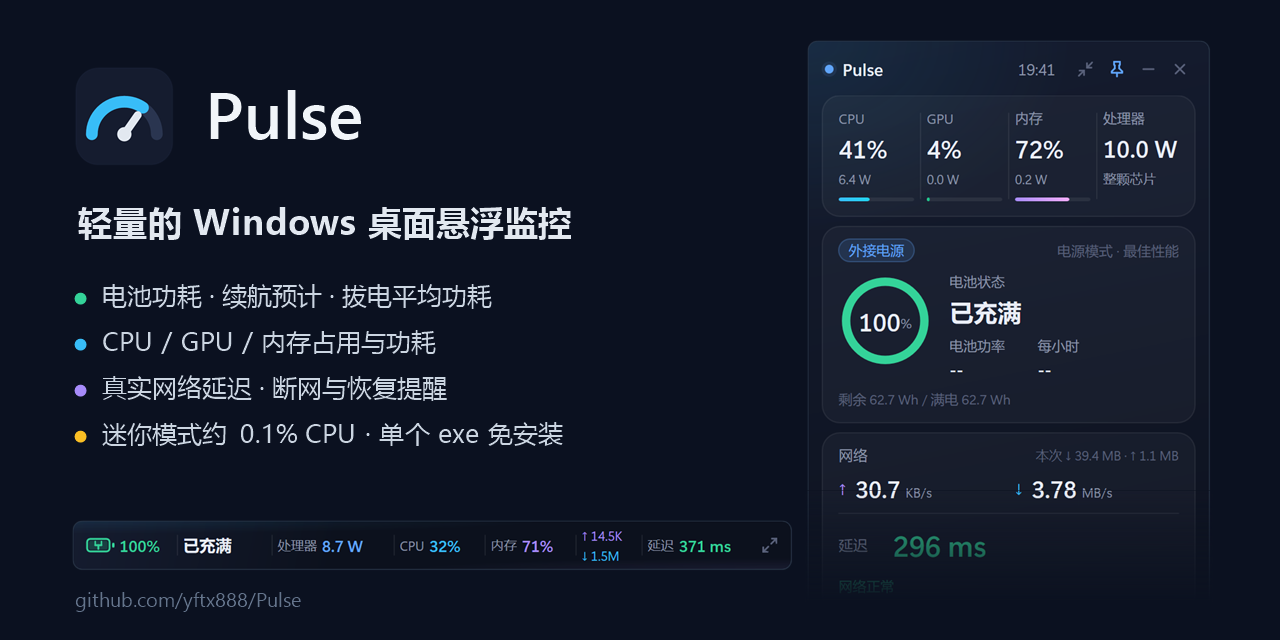
Task: Click 已充满 in the mini bar
Action: click(207, 546)
